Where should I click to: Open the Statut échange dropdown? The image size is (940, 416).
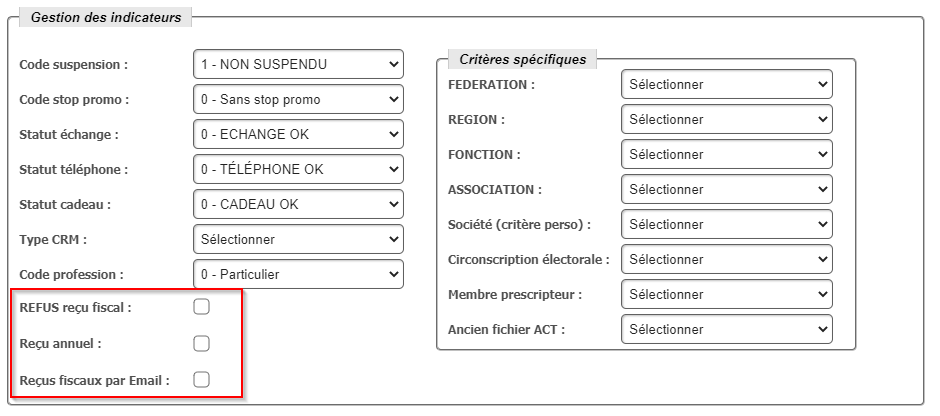click(x=298, y=134)
